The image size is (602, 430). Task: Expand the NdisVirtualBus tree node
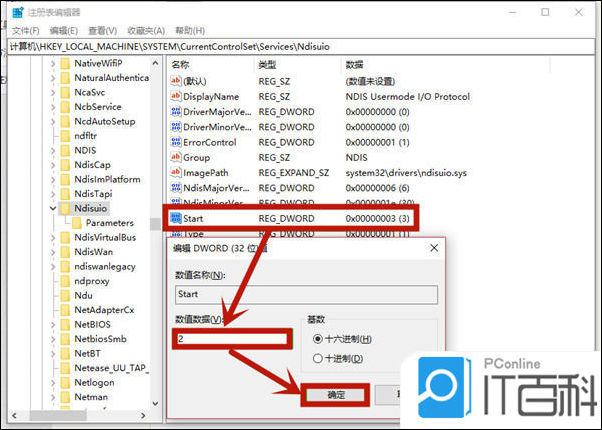pyautogui.click(x=53, y=238)
